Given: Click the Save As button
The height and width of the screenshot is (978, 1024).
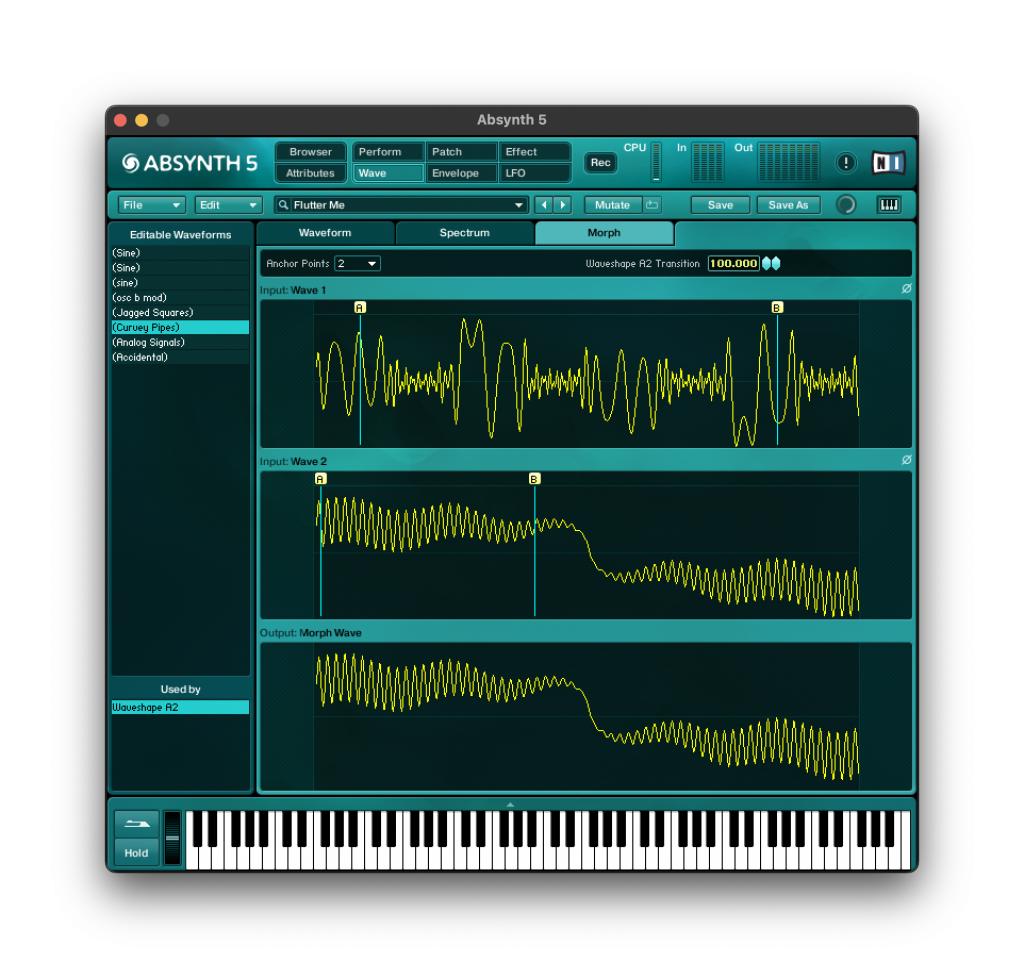Looking at the screenshot, I should click(788, 205).
